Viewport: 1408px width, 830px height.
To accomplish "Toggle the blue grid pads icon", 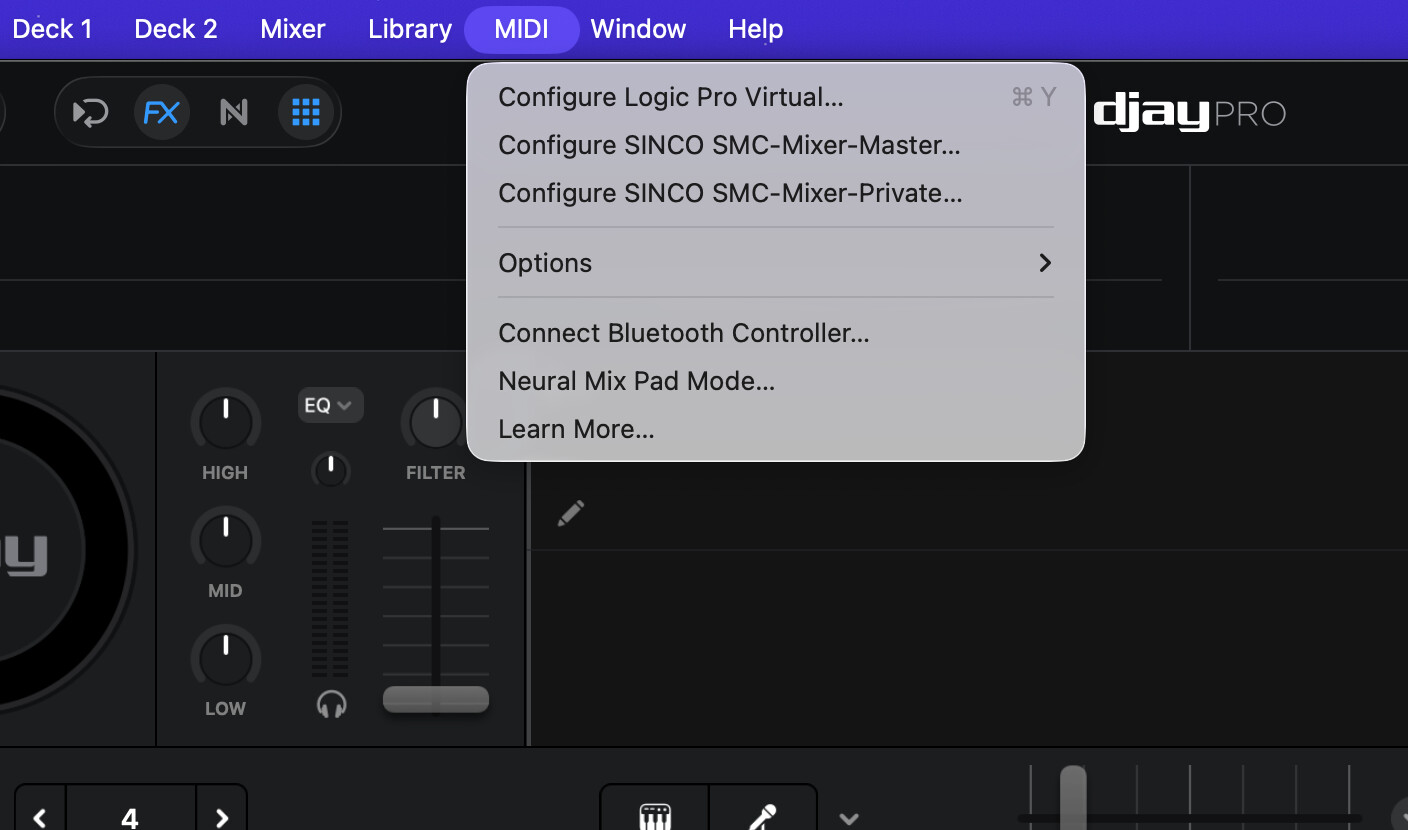I will pyautogui.click(x=305, y=112).
